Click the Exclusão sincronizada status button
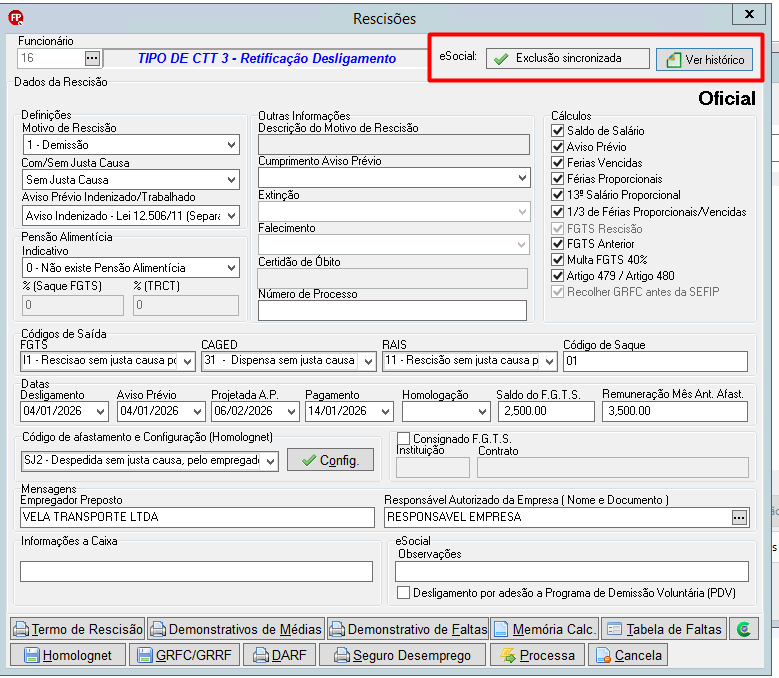Image resolution: width=779 pixels, height=678 pixels. [x=567, y=58]
